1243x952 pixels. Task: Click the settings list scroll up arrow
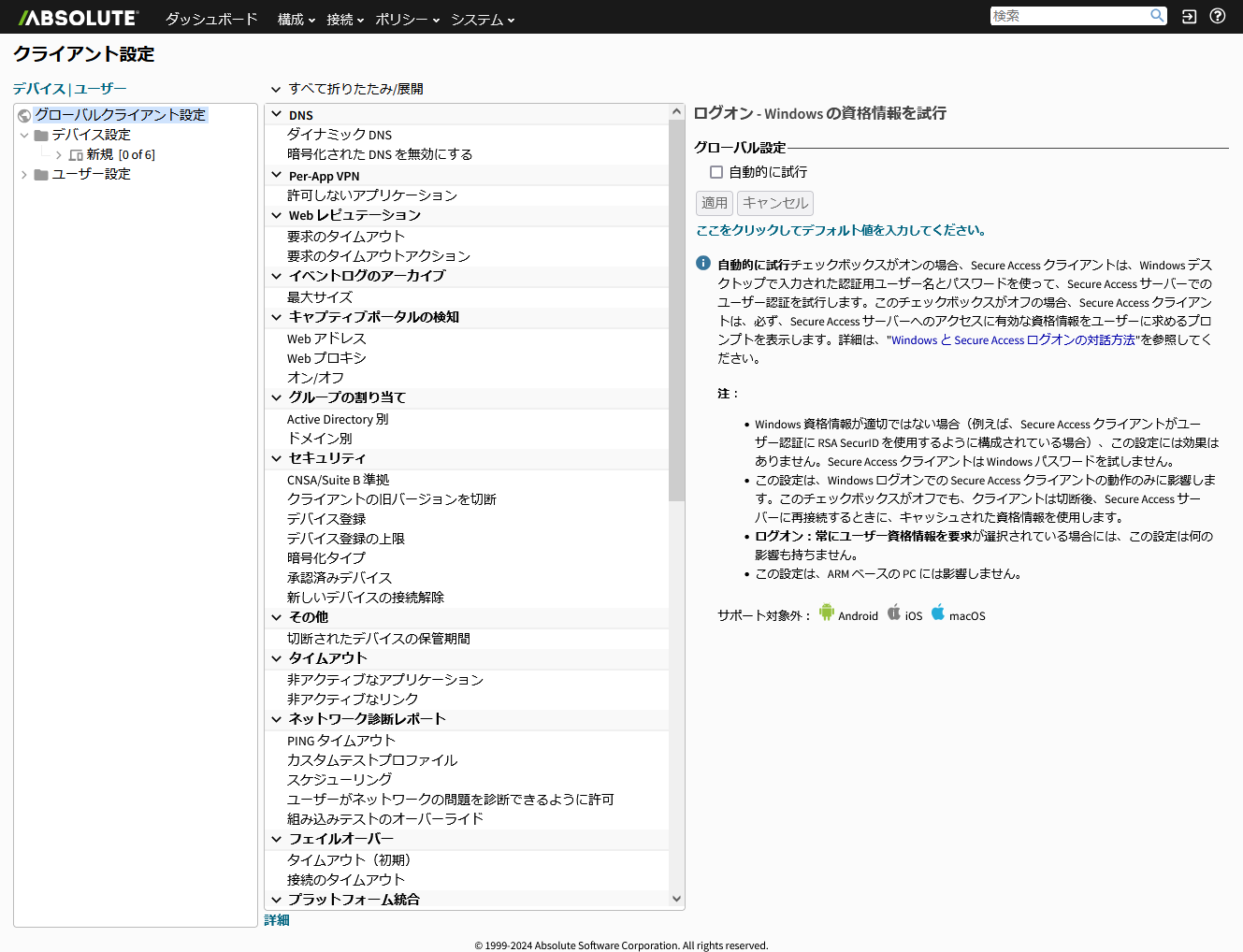point(677,112)
